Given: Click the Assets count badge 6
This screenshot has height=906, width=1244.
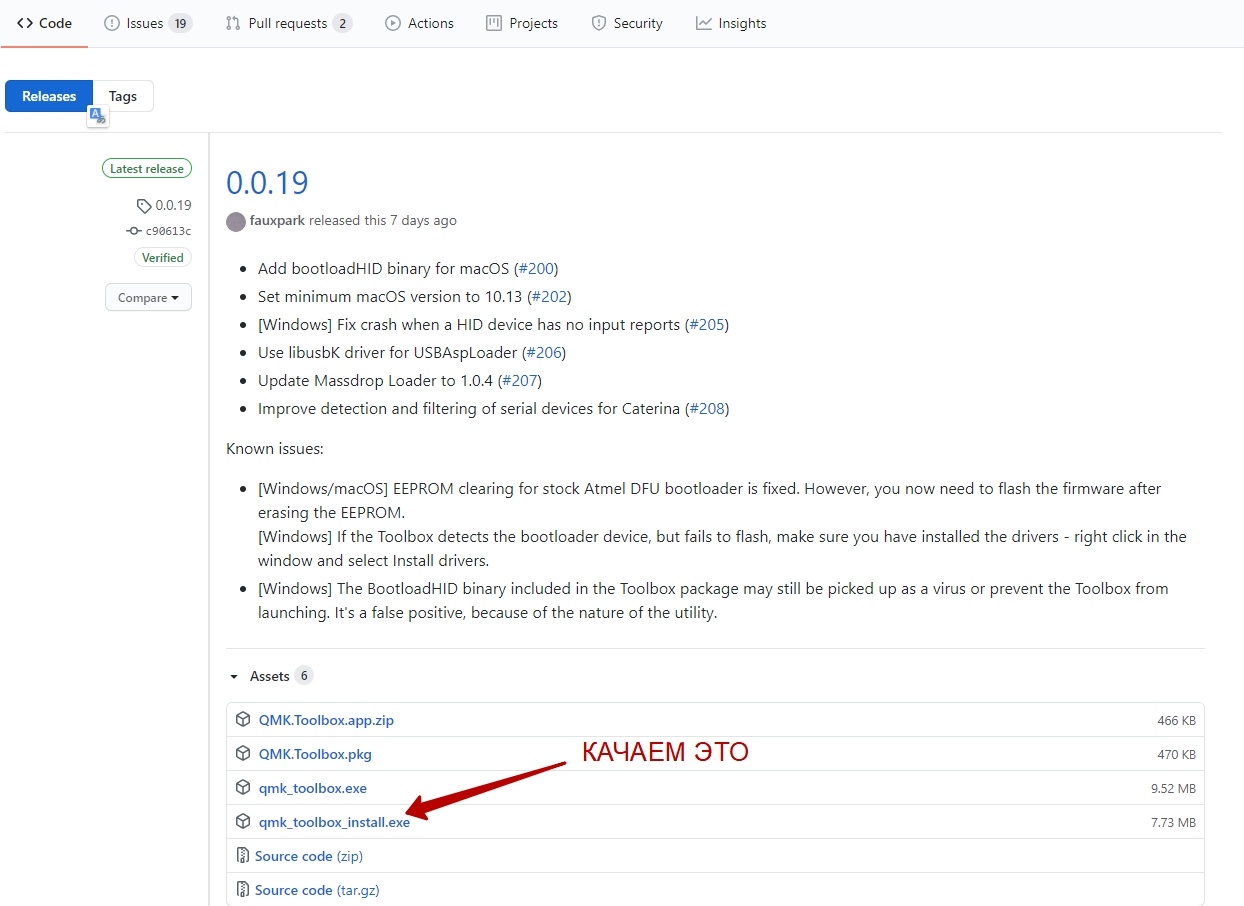Looking at the screenshot, I should coord(304,676).
